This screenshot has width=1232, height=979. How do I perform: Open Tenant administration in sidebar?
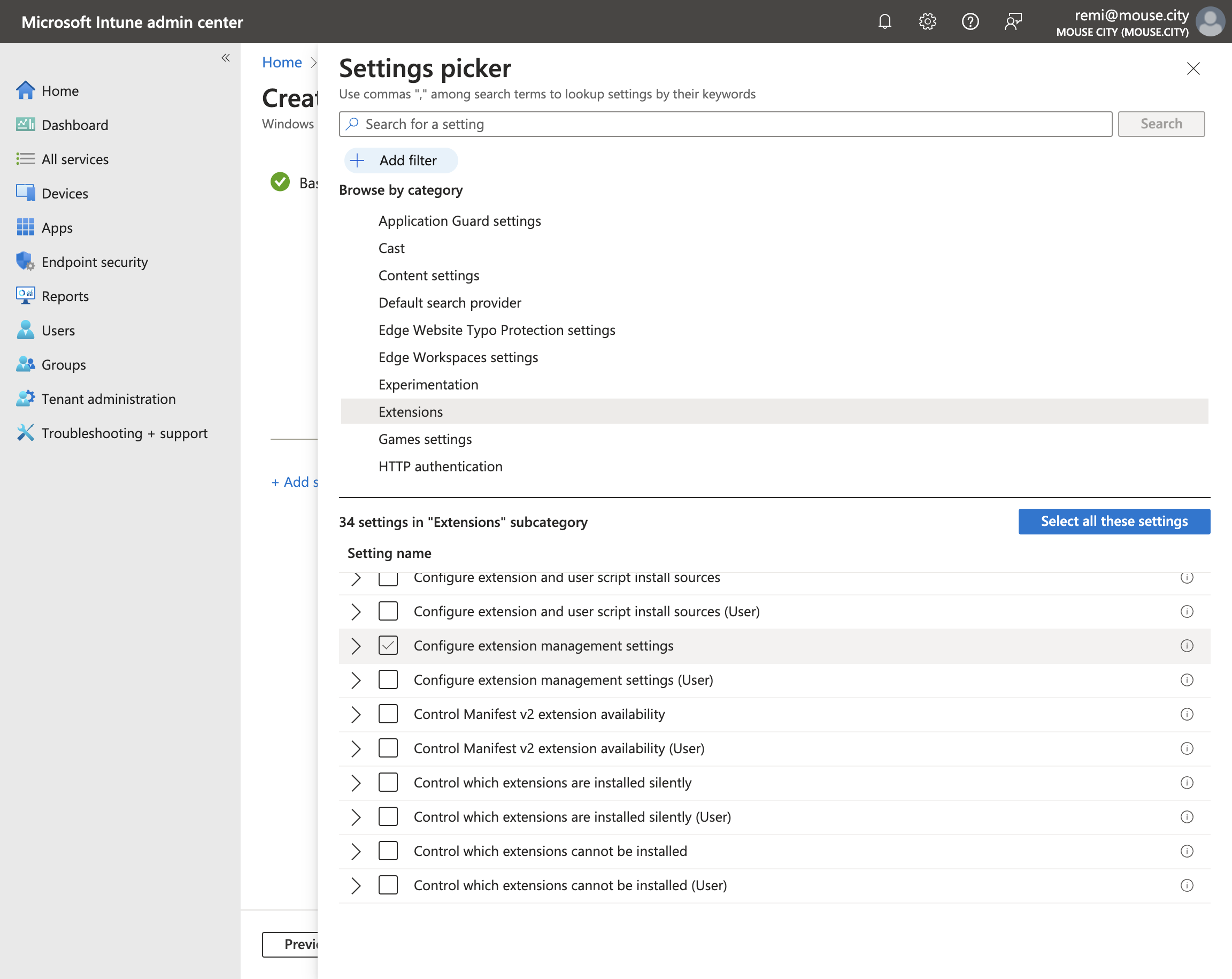[109, 399]
